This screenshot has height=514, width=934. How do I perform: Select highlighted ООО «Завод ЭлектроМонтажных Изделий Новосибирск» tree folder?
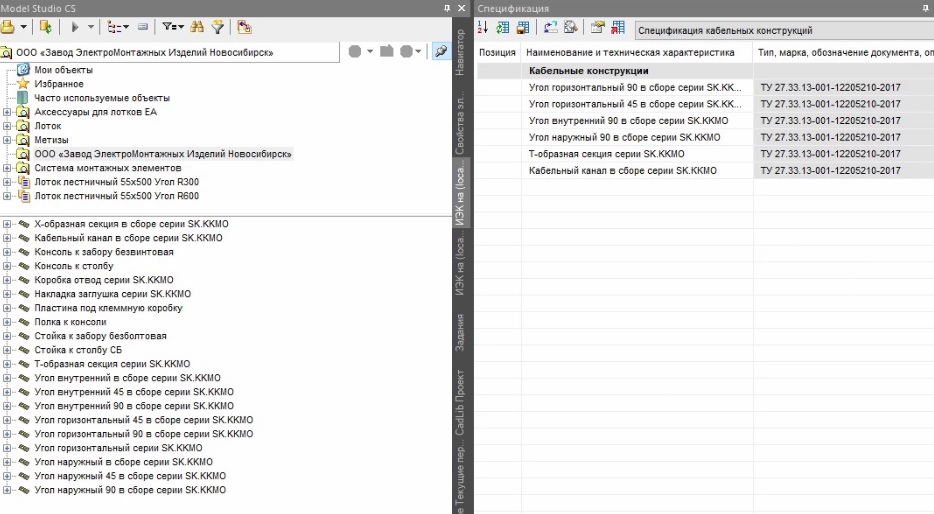coord(163,154)
